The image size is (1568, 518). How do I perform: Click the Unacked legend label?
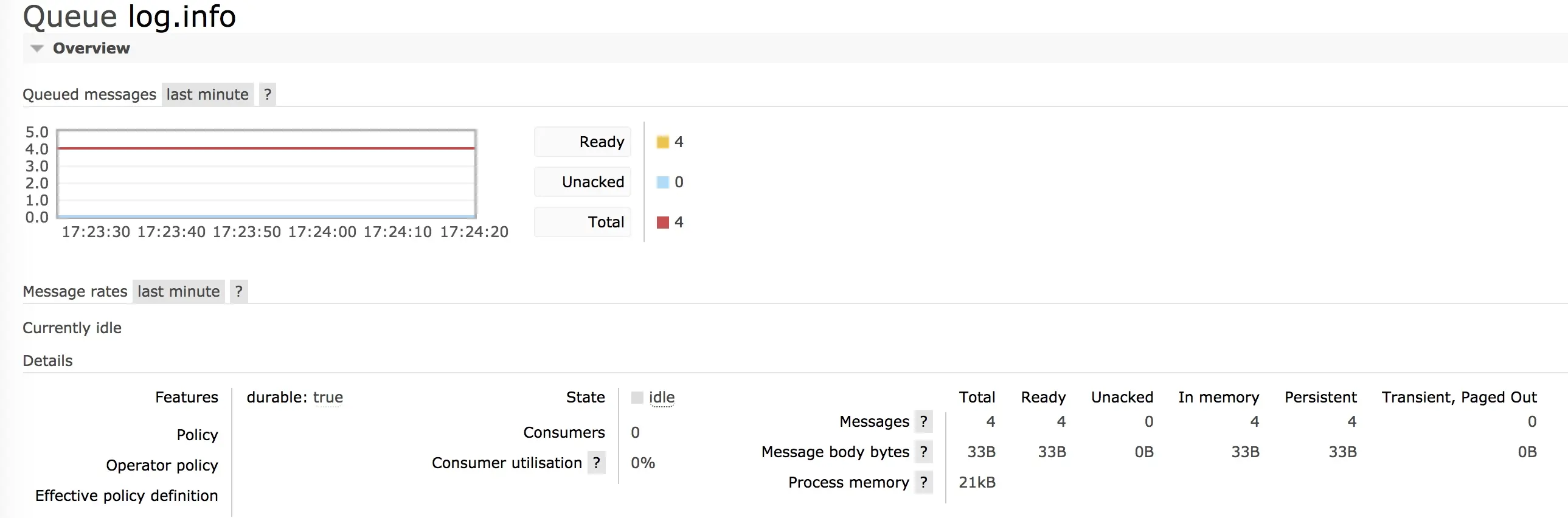click(592, 182)
